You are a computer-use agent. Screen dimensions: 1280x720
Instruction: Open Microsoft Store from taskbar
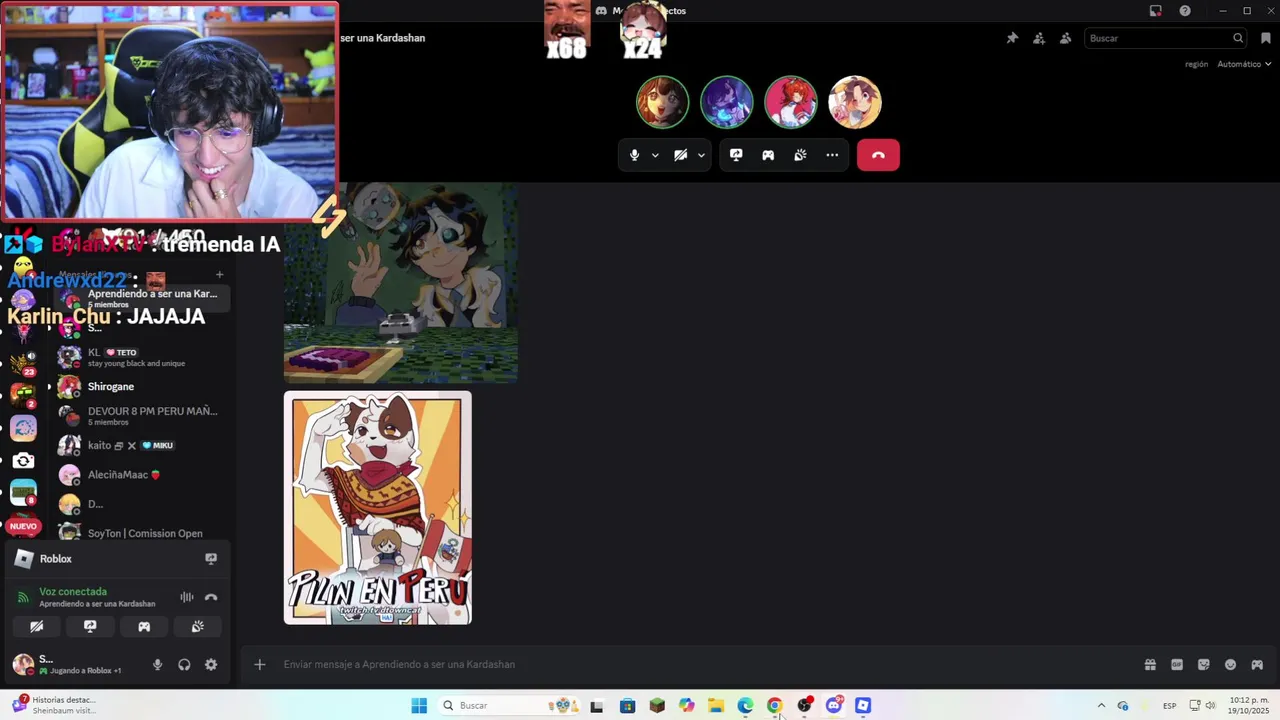[x=627, y=706]
